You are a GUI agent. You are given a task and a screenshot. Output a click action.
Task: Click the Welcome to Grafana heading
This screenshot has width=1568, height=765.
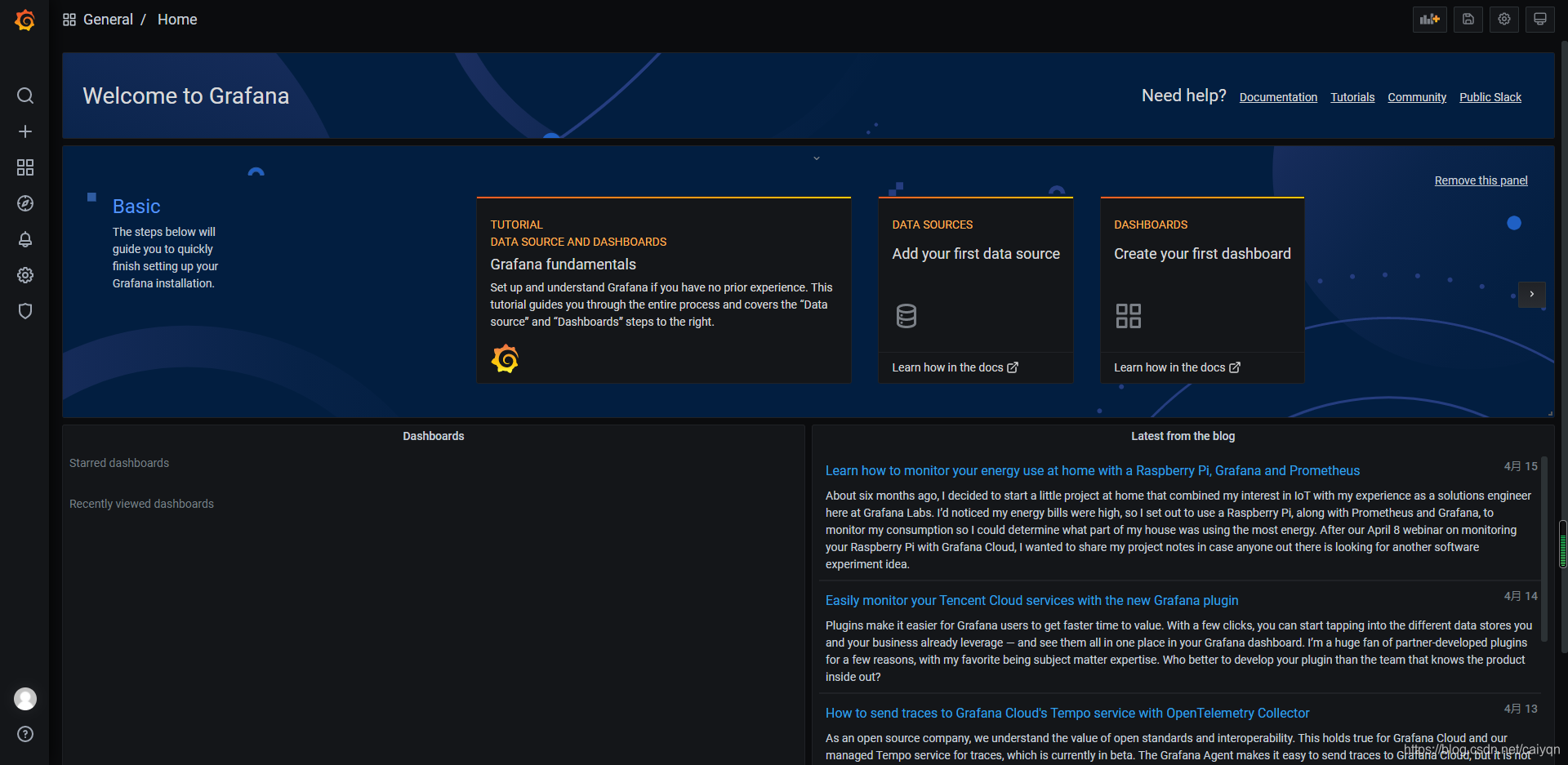point(186,96)
